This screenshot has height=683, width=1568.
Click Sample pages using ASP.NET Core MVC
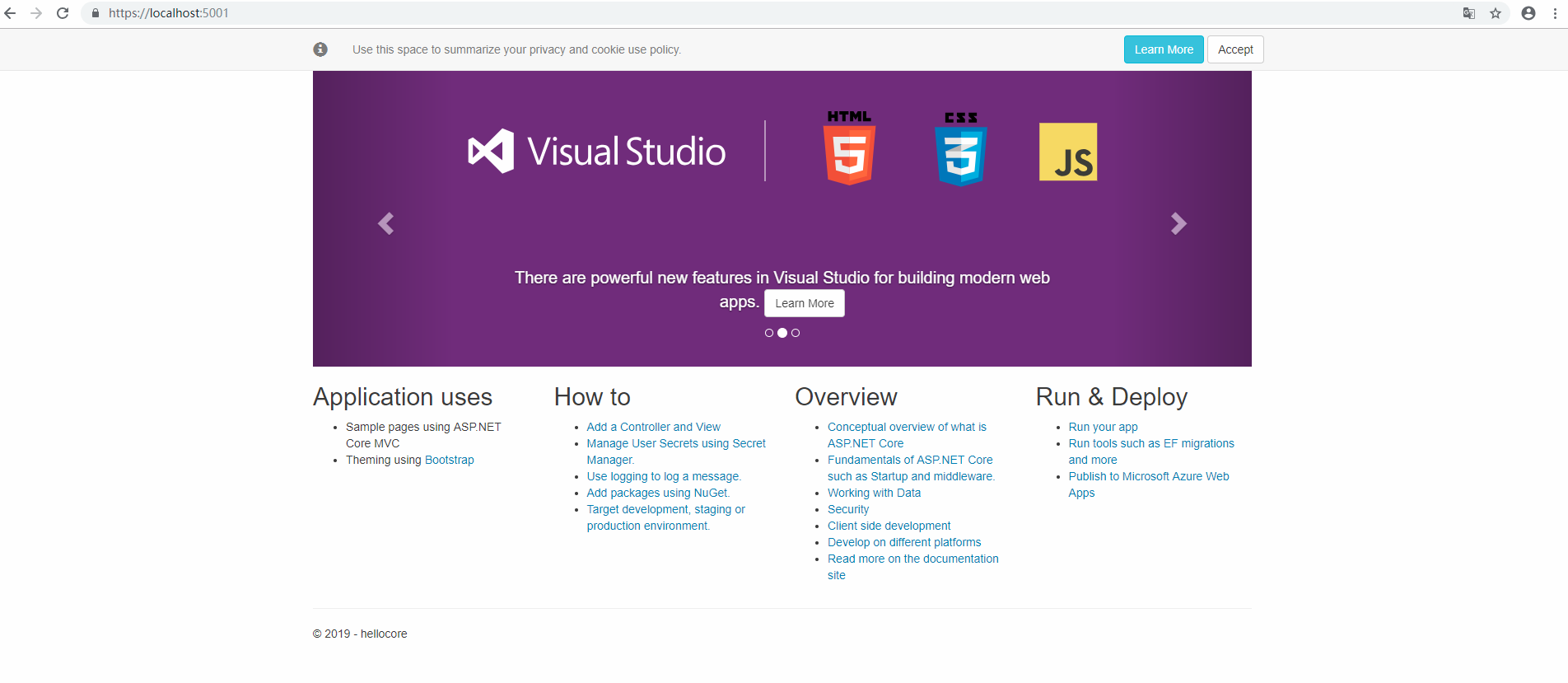click(x=423, y=435)
